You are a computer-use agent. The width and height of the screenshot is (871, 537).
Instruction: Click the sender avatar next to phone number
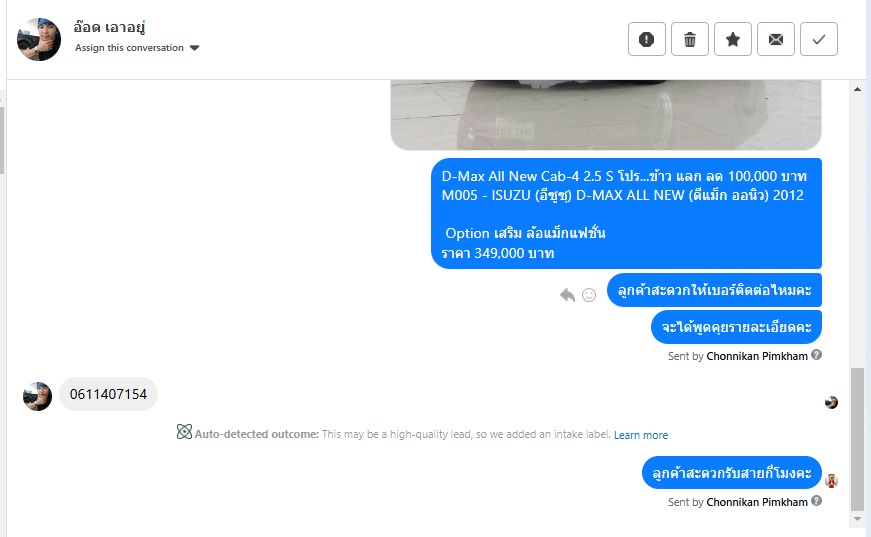(37, 397)
